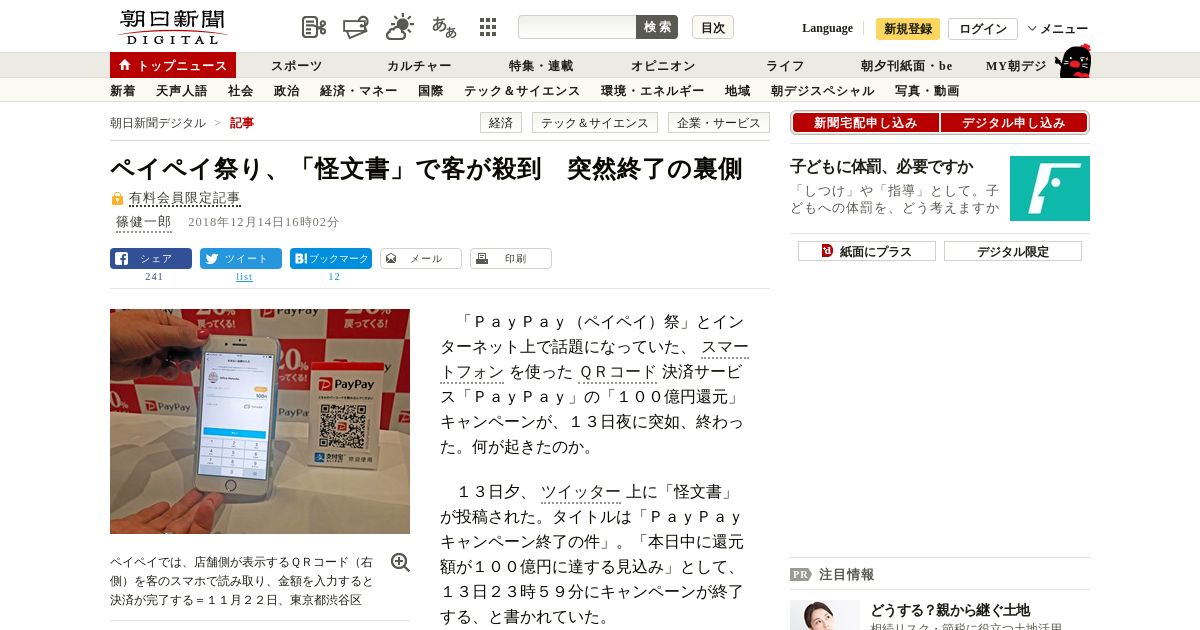Open 地域 in the sub navigation
Image resolution: width=1200 pixels, height=630 pixels.
point(738,91)
